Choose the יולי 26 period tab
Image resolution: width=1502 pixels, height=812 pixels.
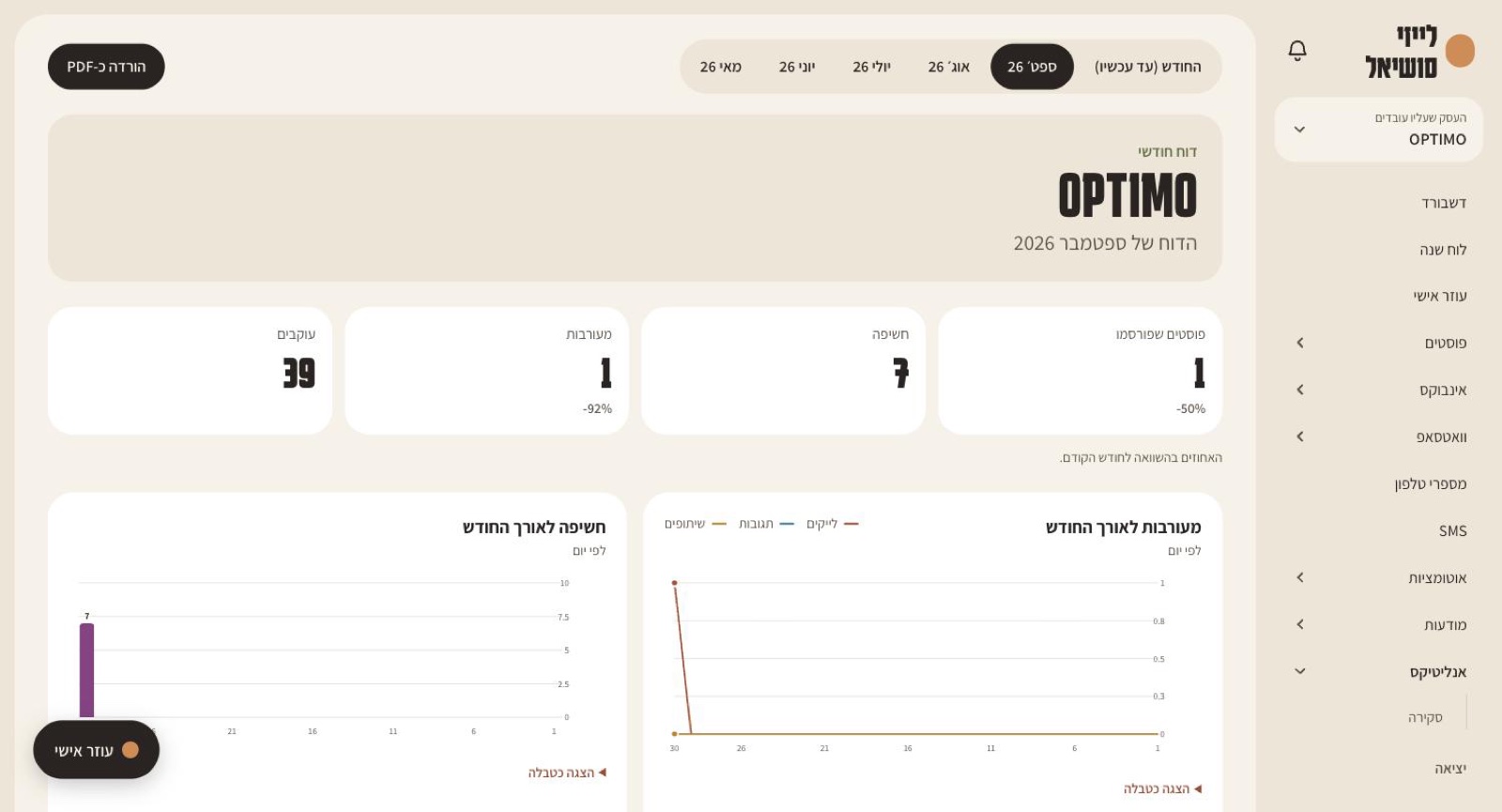pyautogui.click(x=872, y=67)
